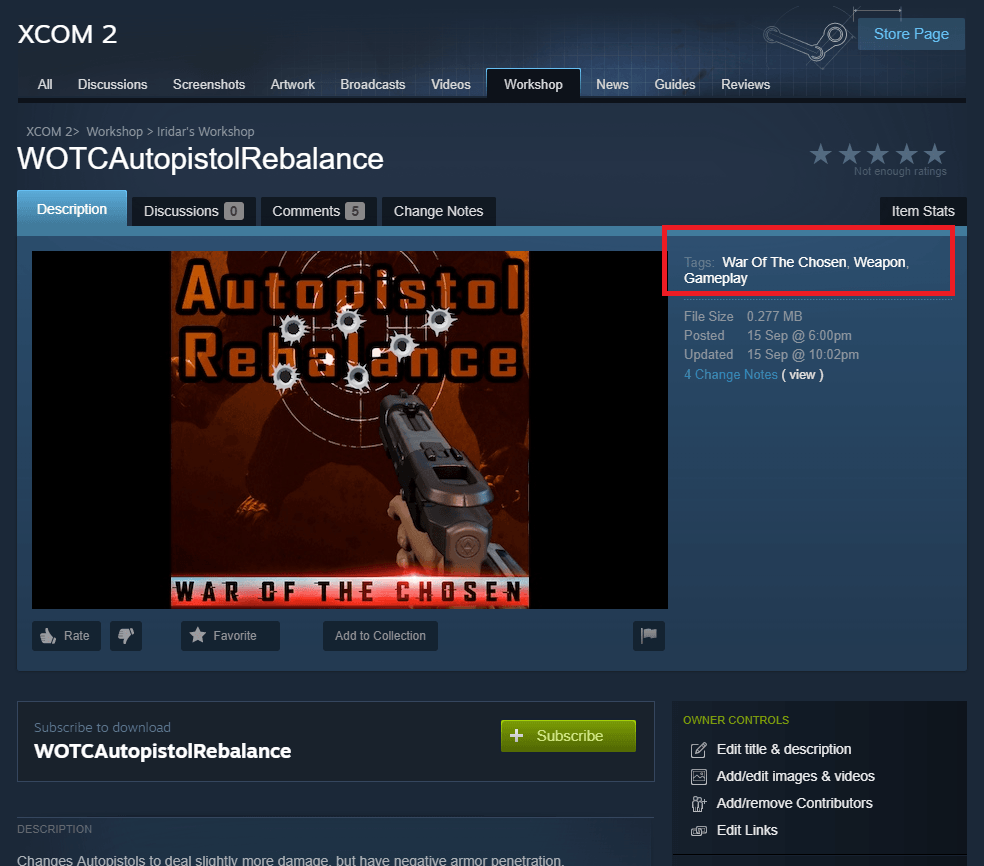The image size is (984, 866).
Task: Click the XCOM 2 hub title
Action: click(67, 35)
